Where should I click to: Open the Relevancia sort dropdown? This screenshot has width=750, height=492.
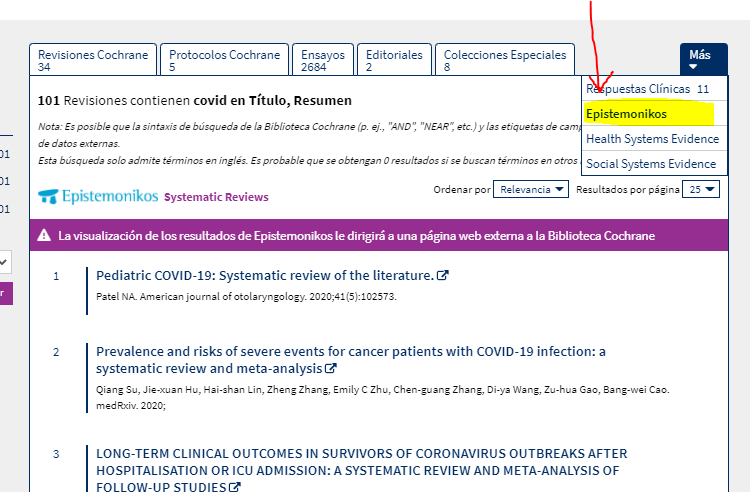(533, 189)
